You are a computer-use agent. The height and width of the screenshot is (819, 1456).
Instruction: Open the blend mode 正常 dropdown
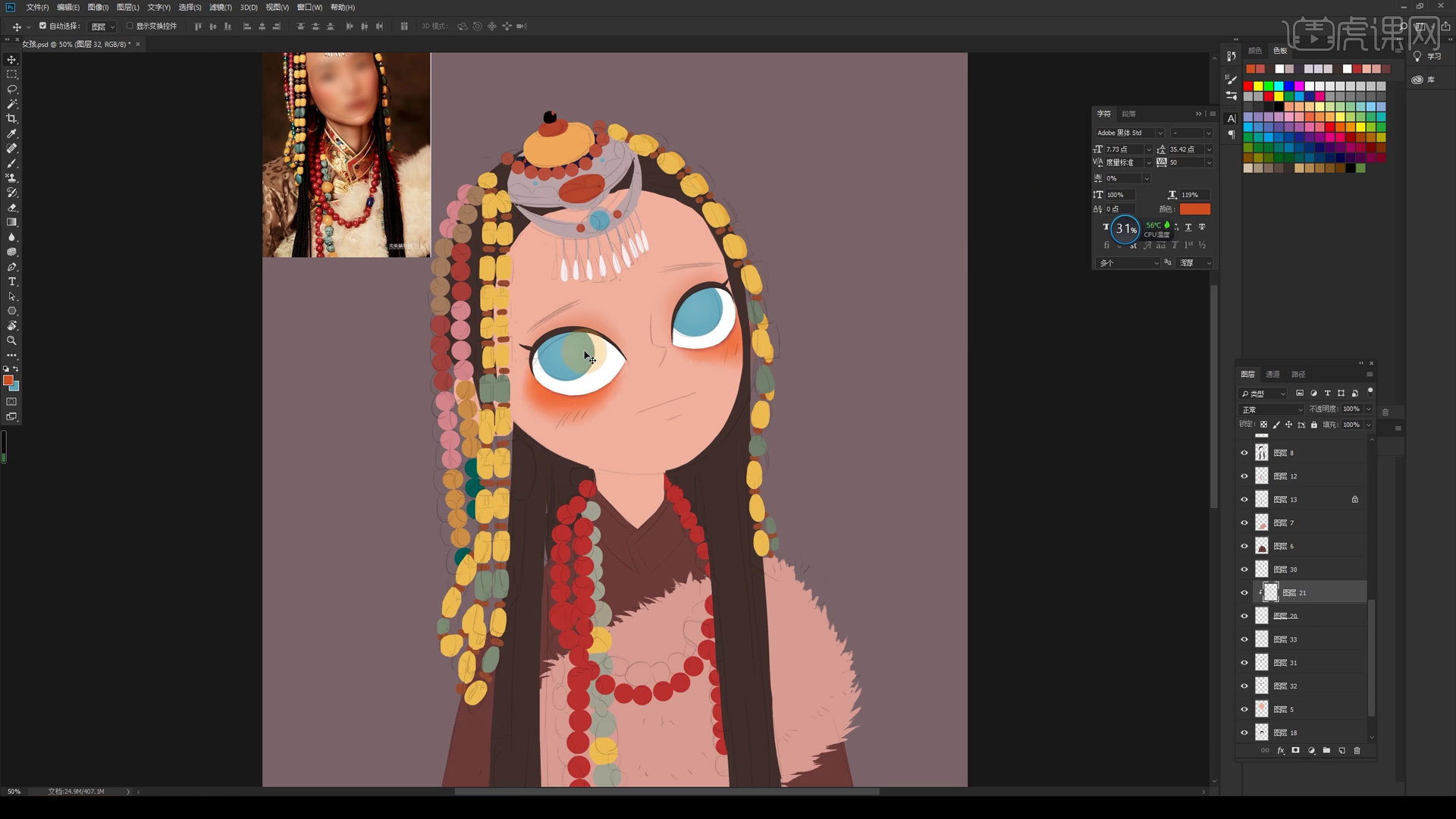click(x=1271, y=409)
